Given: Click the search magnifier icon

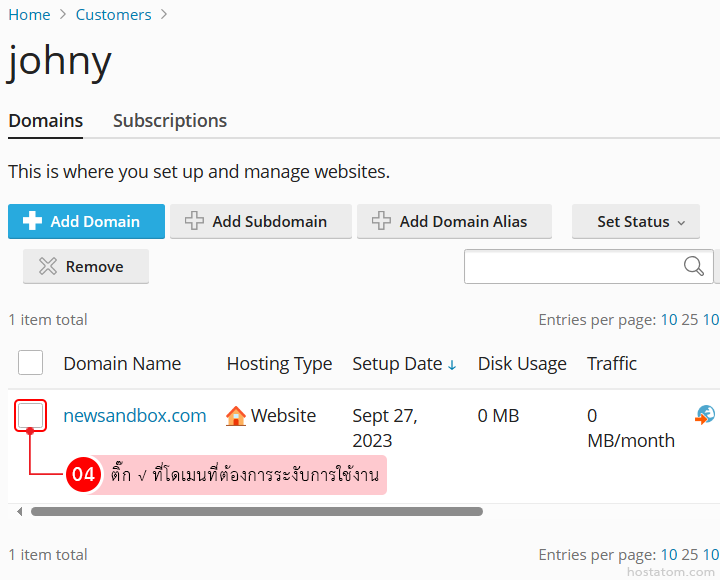Looking at the screenshot, I should click(693, 266).
